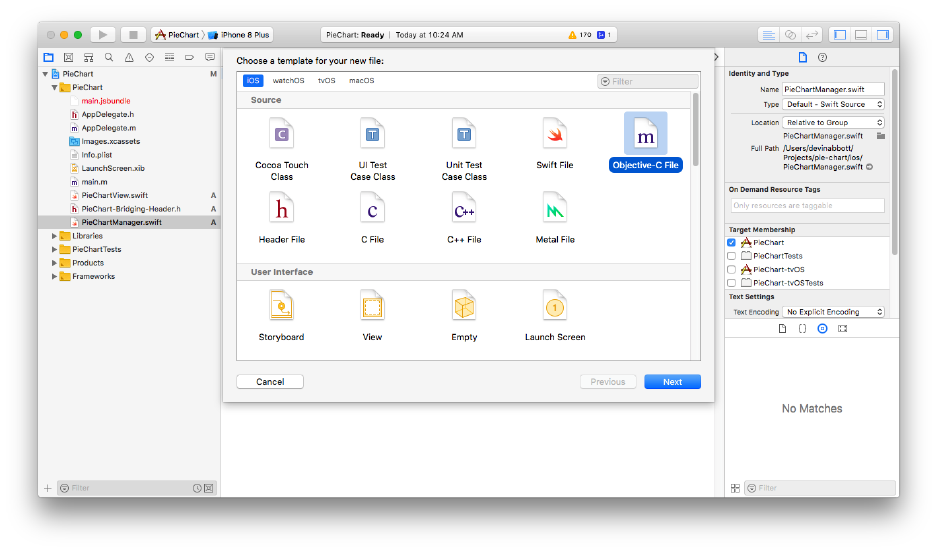
Task: Choose the Unit Test Case Class template
Action: pos(464,149)
